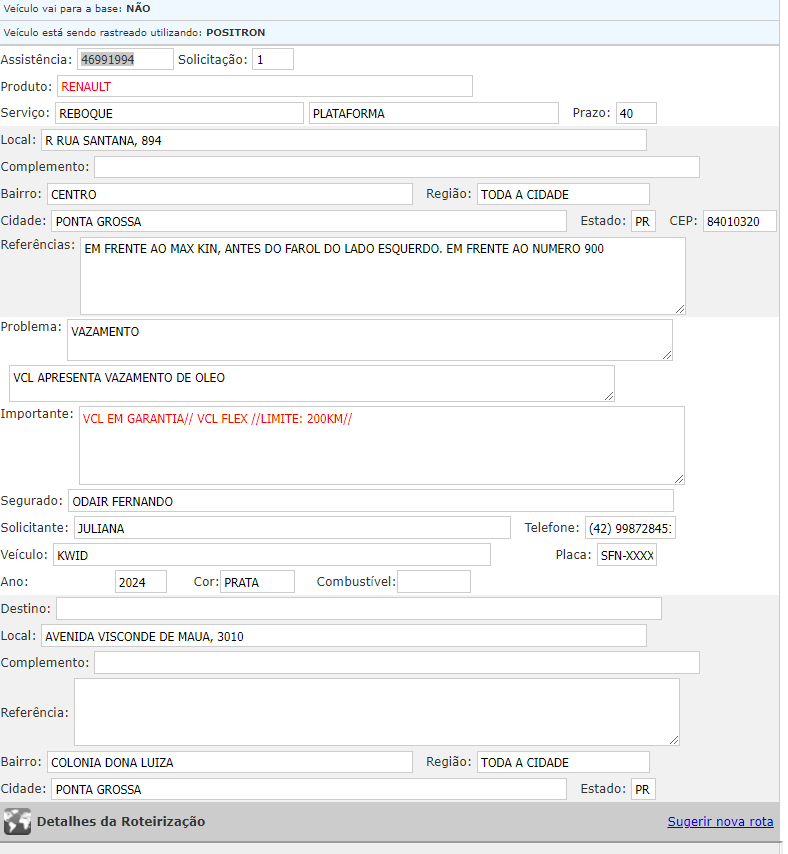Click the Produto field showing RENAULT

click(265, 87)
